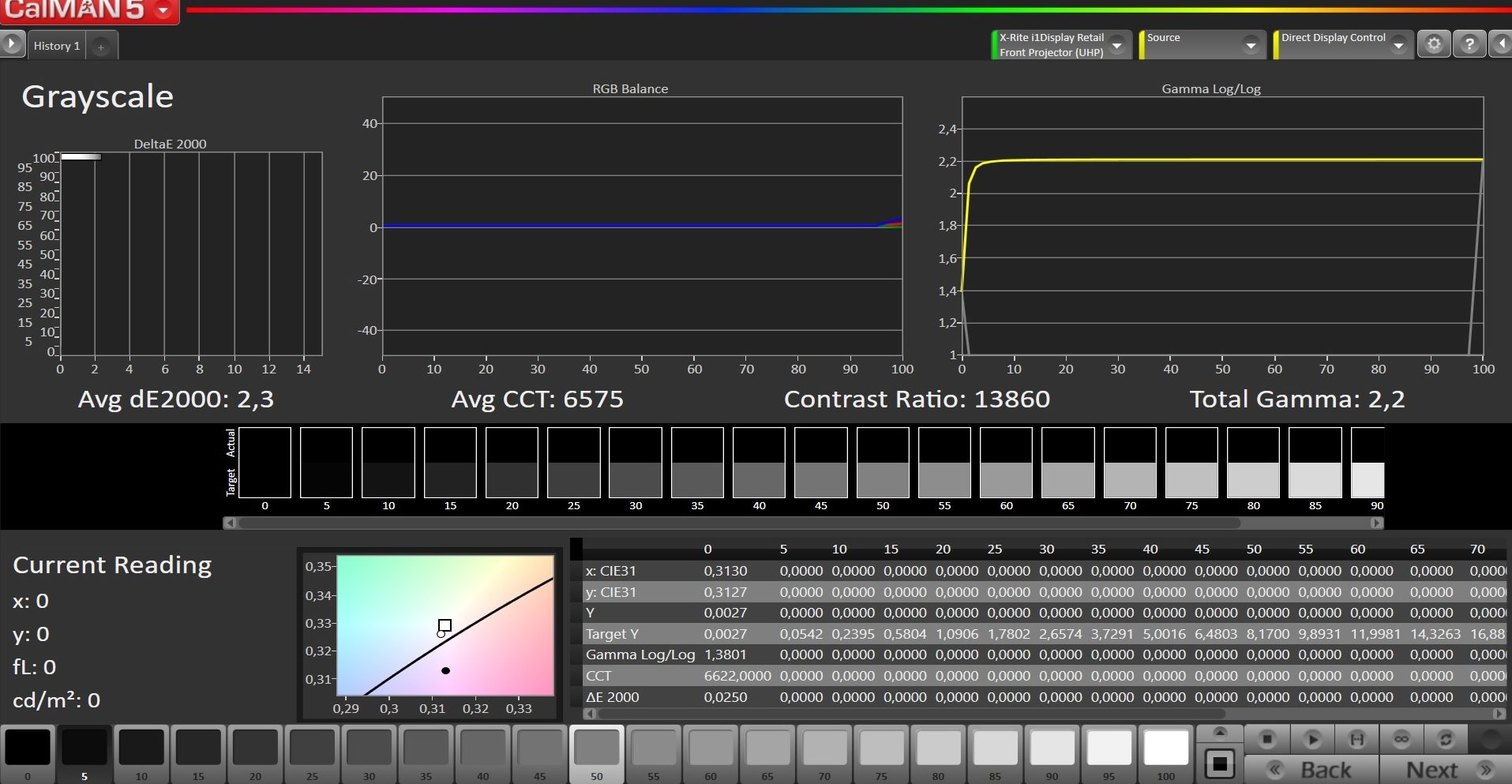This screenshot has width=1512, height=784.
Task: Expand the Source dropdown
Action: tap(1250, 46)
